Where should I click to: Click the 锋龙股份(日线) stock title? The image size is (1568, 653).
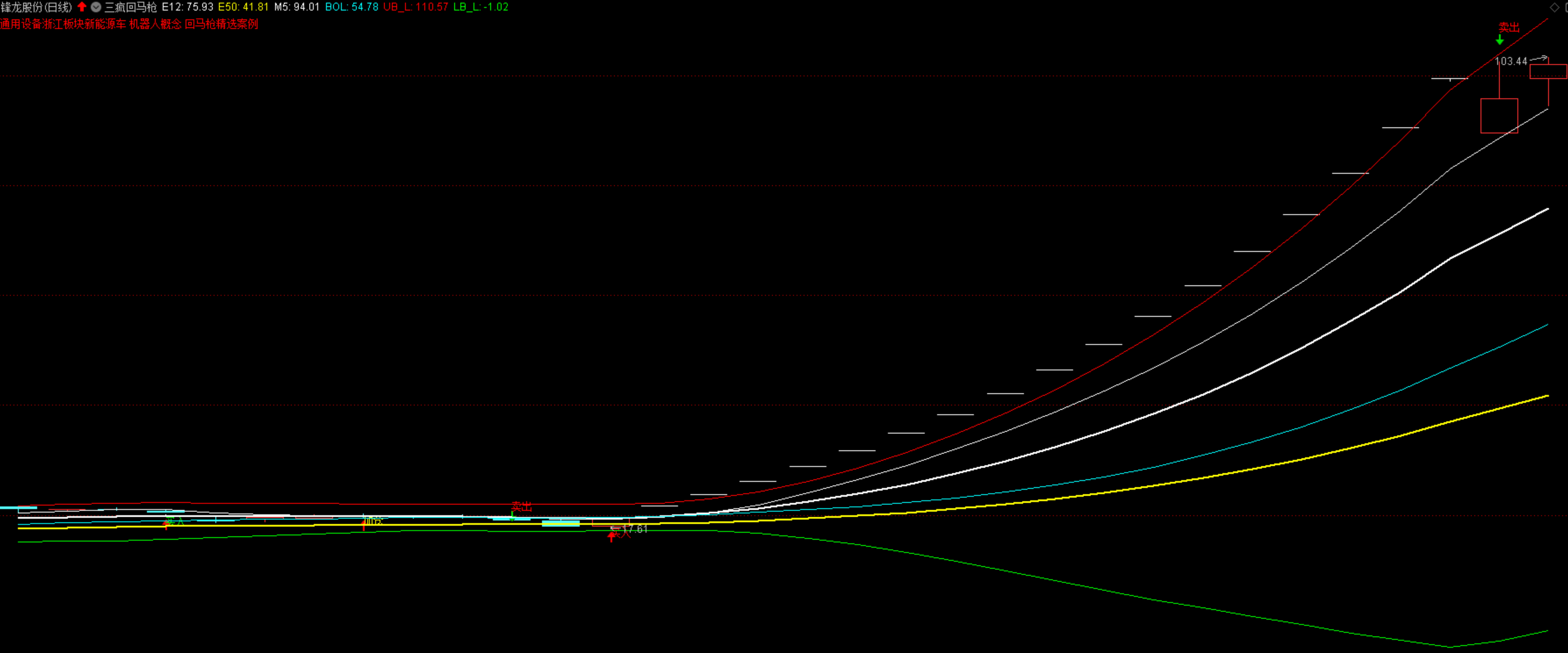click(x=36, y=7)
